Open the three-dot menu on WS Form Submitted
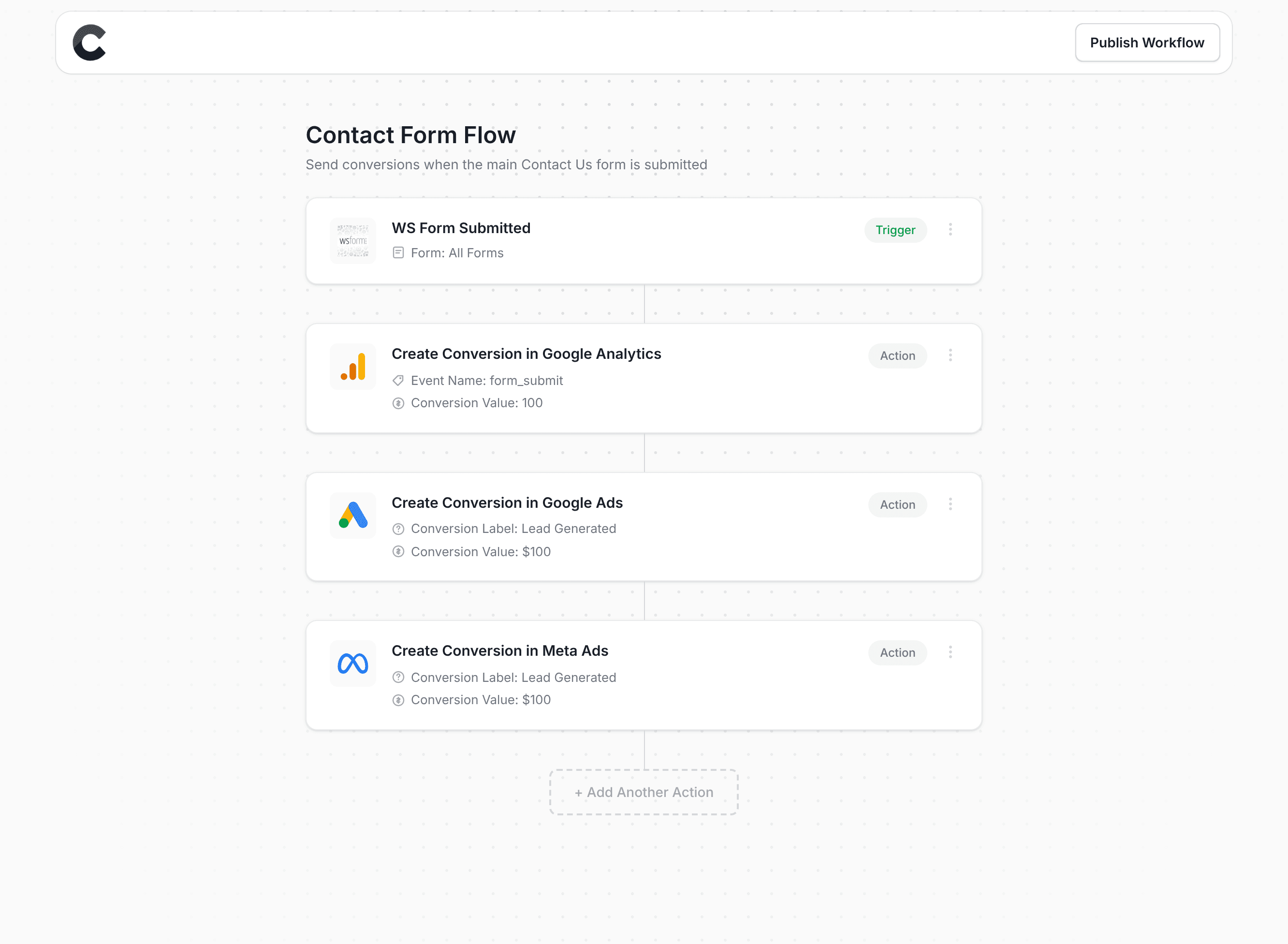Image resolution: width=1288 pixels, height=944 pixels. 951,229
